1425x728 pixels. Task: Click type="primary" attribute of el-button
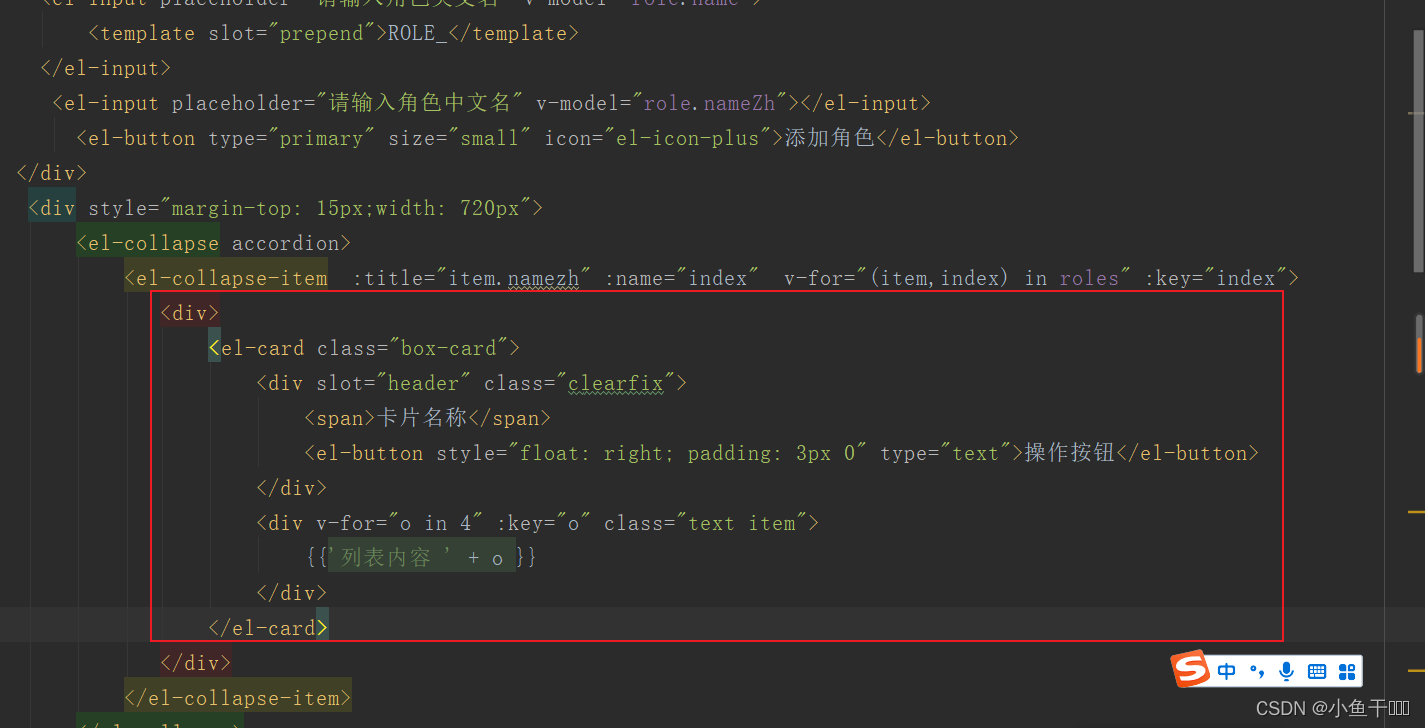tap(292, 138)
